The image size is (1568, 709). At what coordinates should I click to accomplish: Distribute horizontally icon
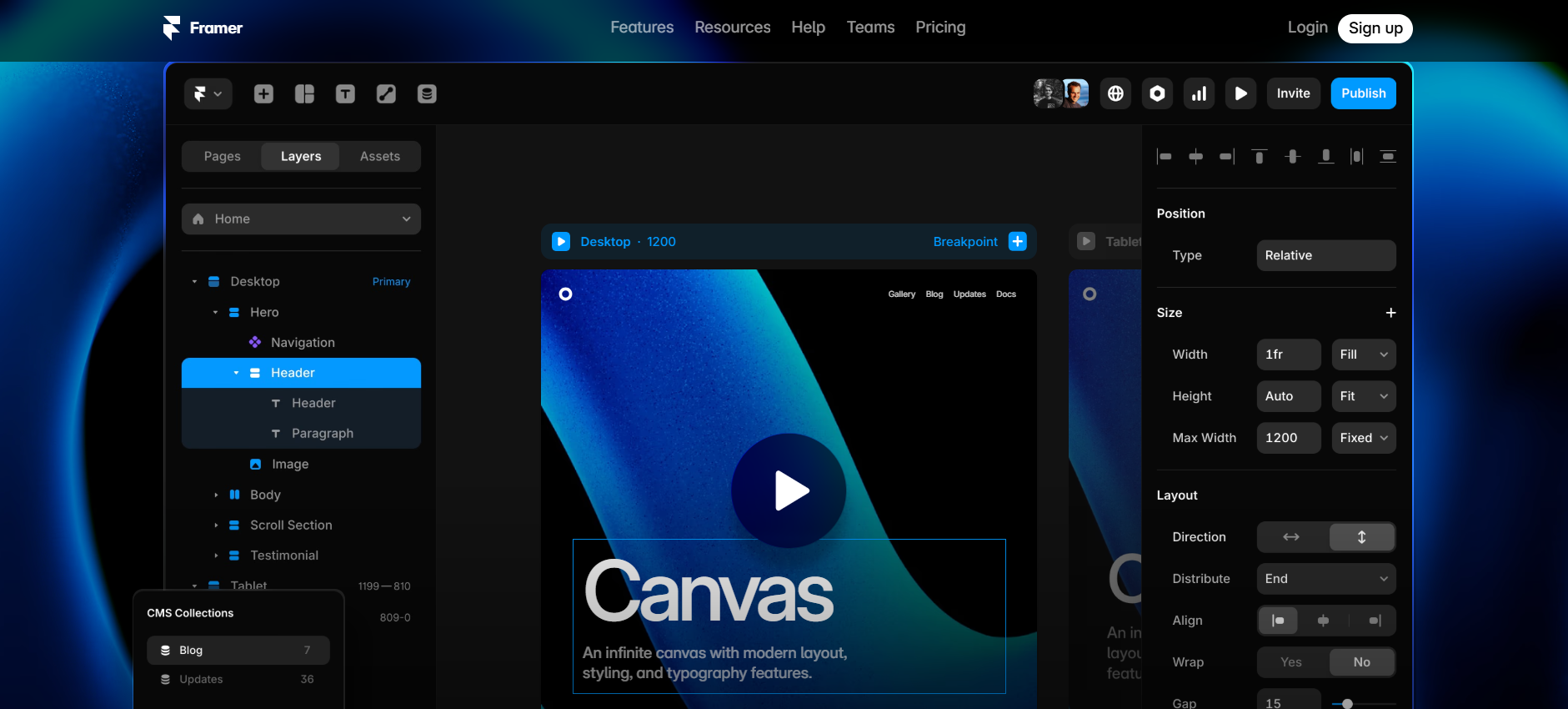[x=1356, y=156]
